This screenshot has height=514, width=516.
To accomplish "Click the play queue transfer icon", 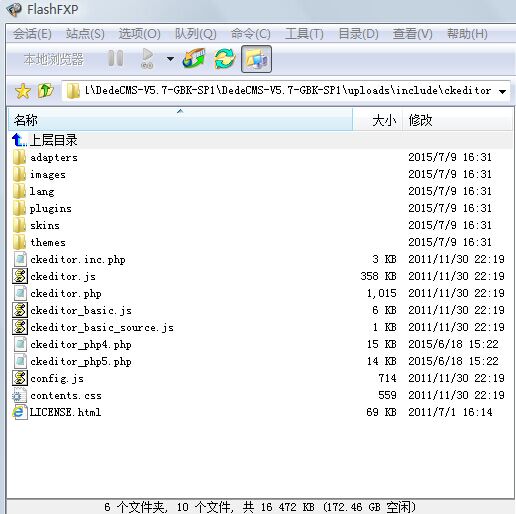I will pyautogui.click(x=147, y=59).
